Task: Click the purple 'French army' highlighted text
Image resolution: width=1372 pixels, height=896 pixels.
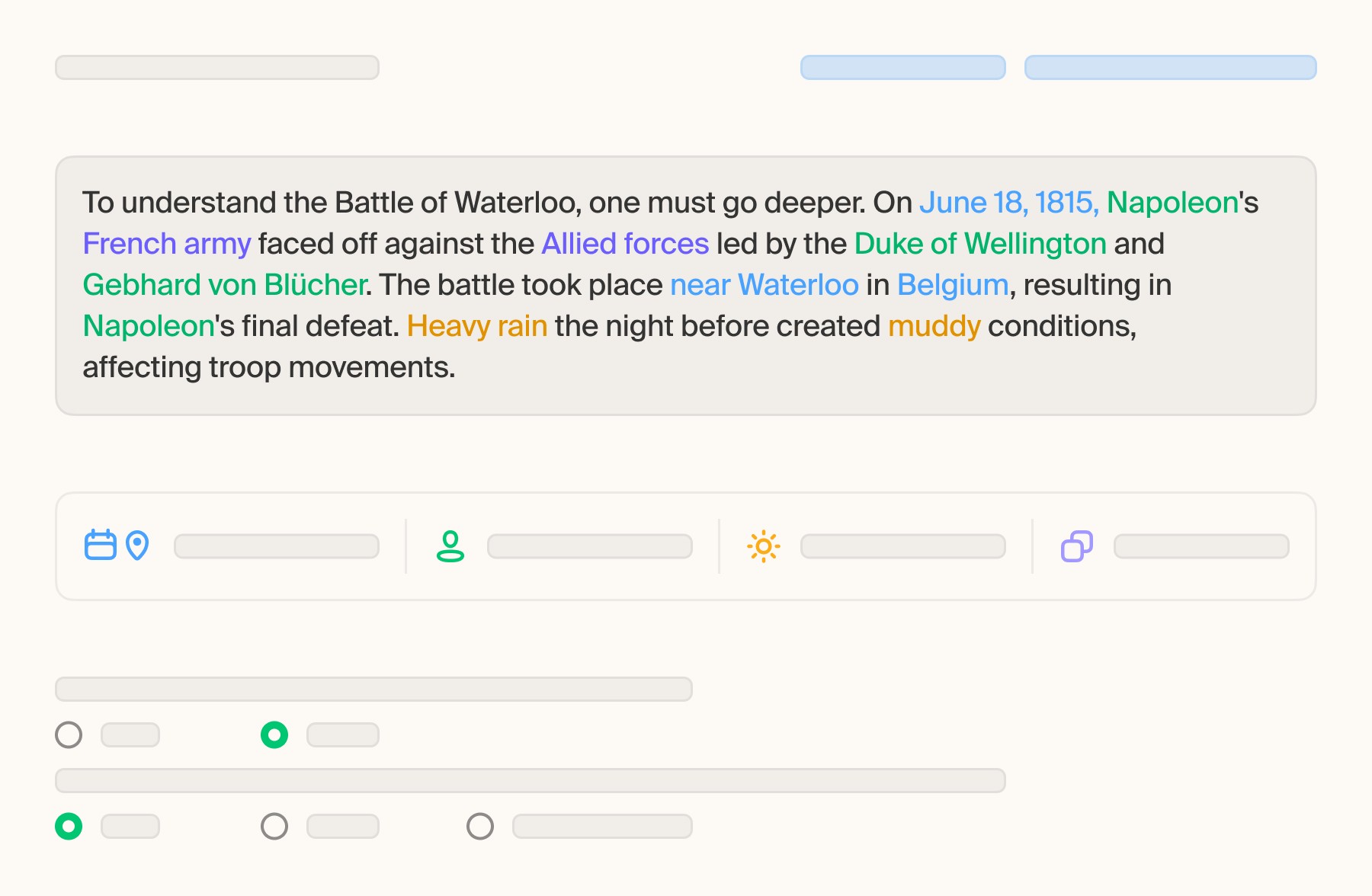Action: click(x=167, y=244)
